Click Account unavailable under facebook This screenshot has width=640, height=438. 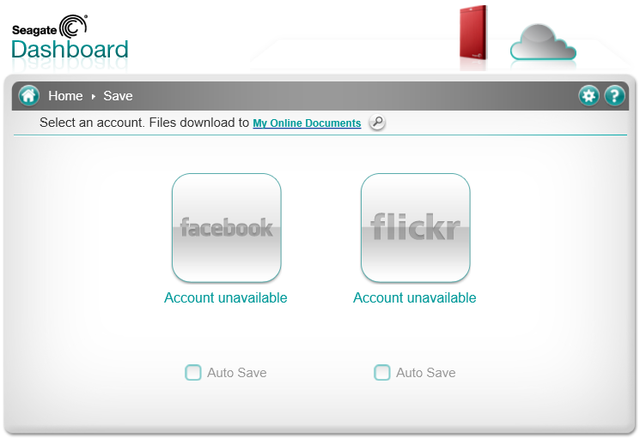(226, 298)
